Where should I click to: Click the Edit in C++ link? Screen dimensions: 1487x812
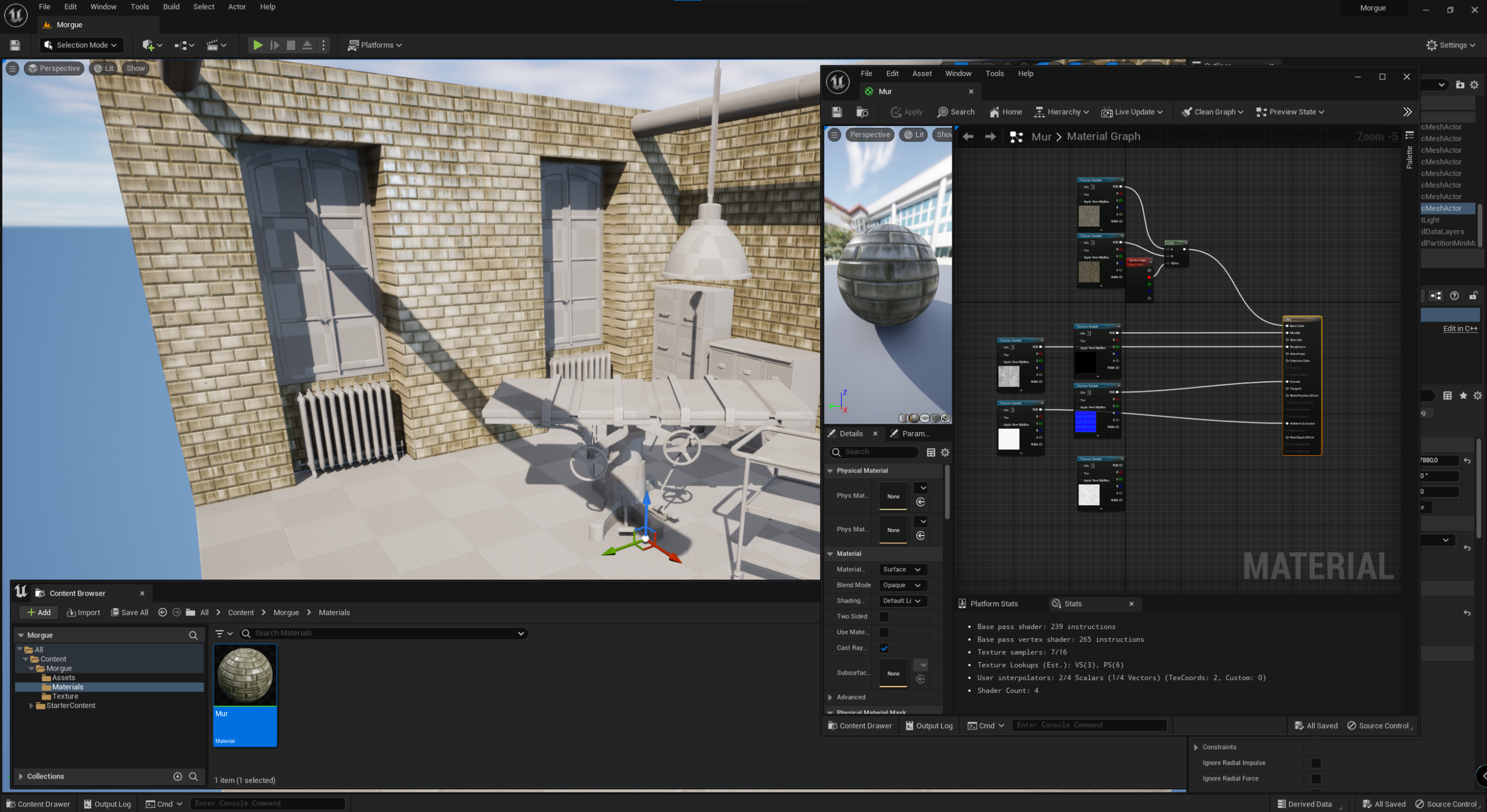tap(1460, 328)
